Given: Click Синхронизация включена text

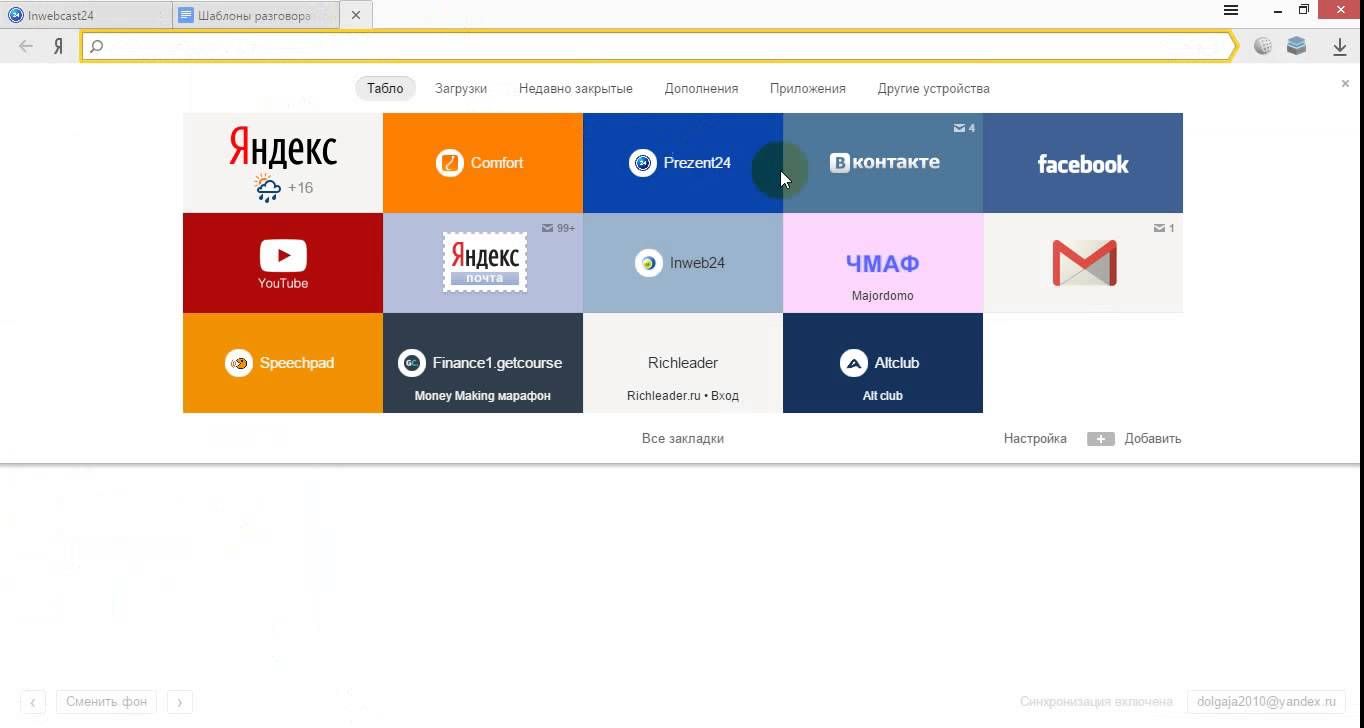Looking at the screenshot, I should pos(1096,702).
